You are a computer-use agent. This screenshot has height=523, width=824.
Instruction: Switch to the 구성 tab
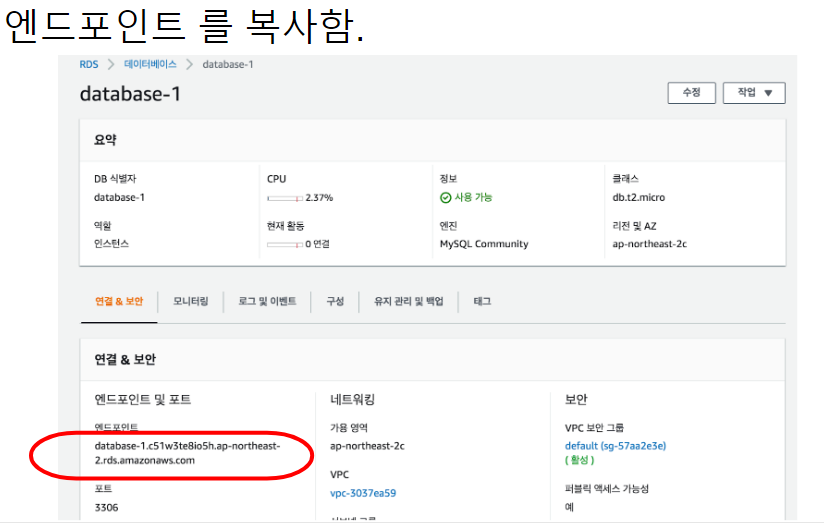[335, 301]
